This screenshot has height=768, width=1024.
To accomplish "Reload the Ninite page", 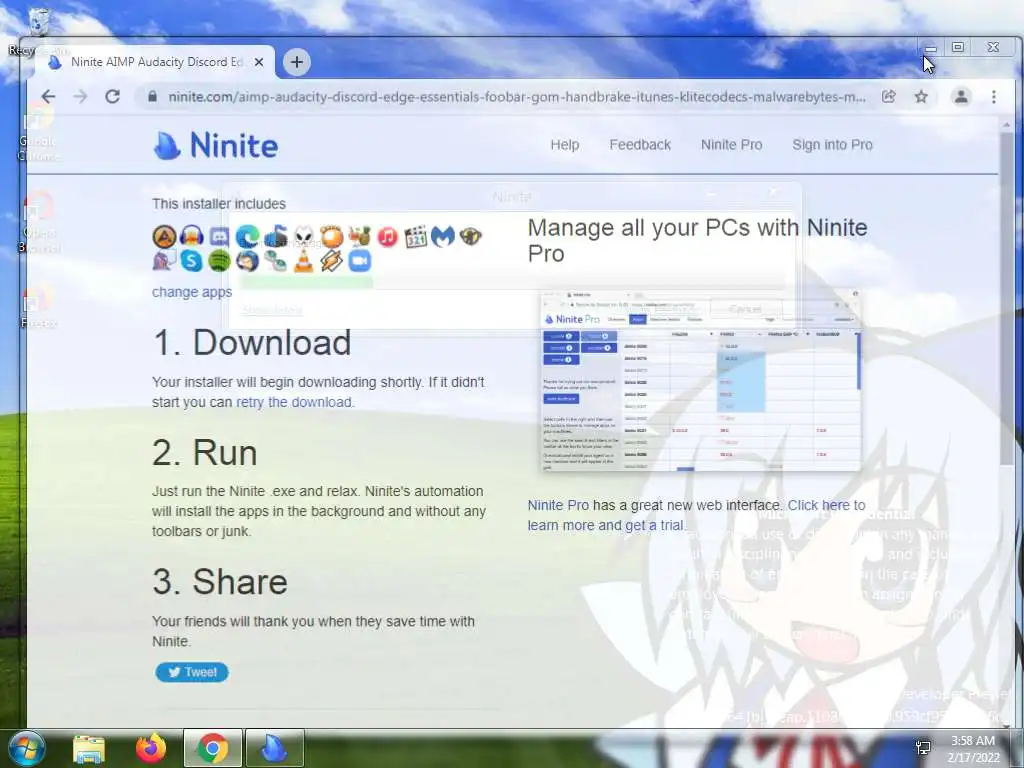I will coord(112,97).
